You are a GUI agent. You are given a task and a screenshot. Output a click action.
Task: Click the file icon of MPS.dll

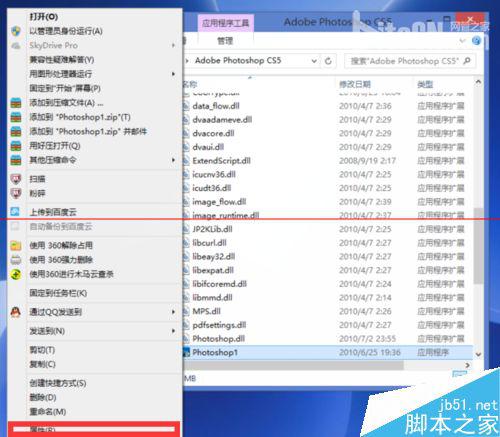(186, 311)
